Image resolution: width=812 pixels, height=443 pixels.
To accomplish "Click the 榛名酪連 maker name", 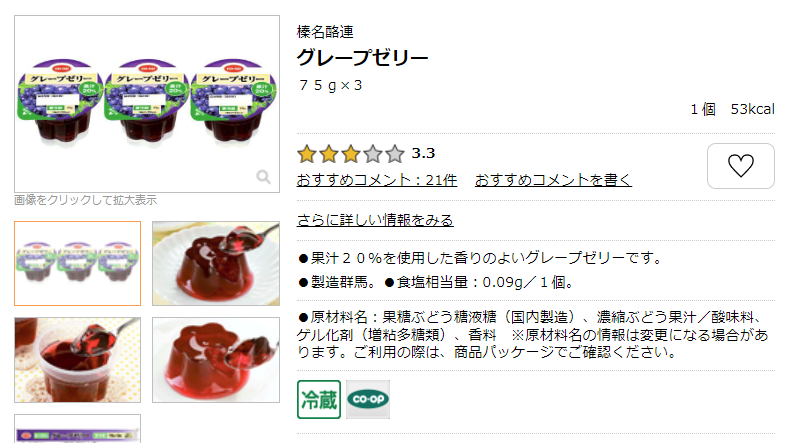I will click(x=325, y=32).
